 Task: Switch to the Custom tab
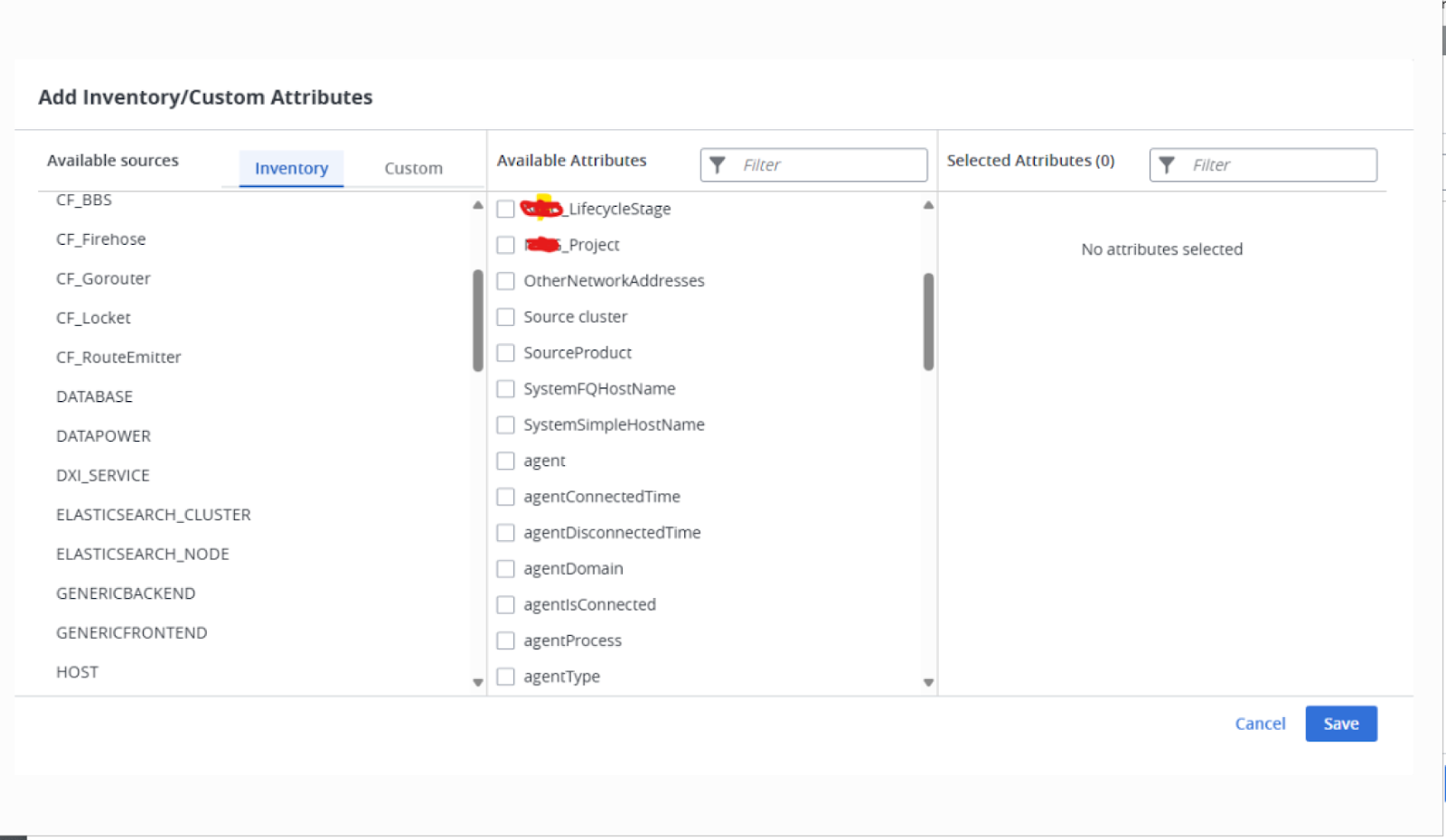point(413,169)
